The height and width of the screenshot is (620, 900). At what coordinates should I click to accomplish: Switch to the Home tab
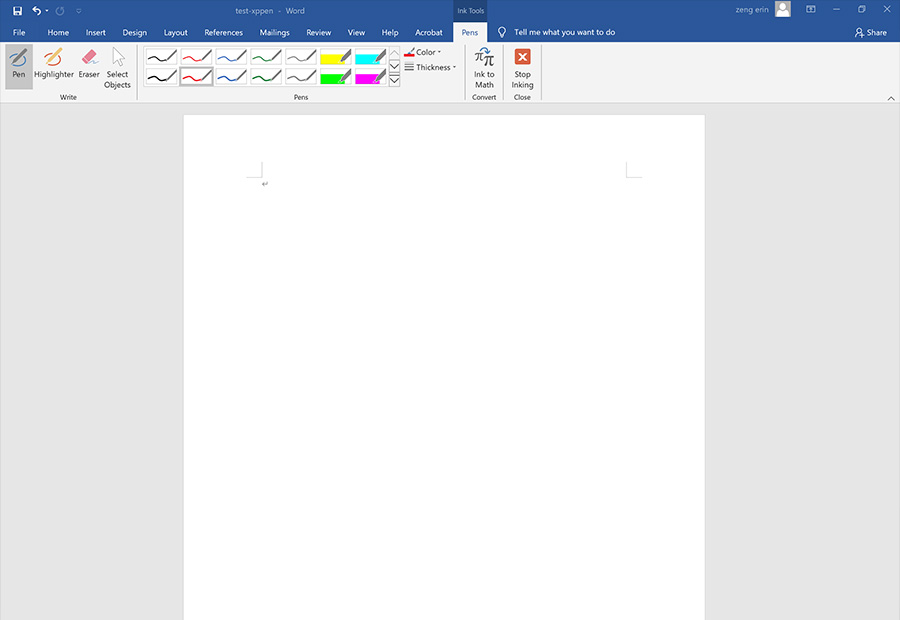pos(58,33)
